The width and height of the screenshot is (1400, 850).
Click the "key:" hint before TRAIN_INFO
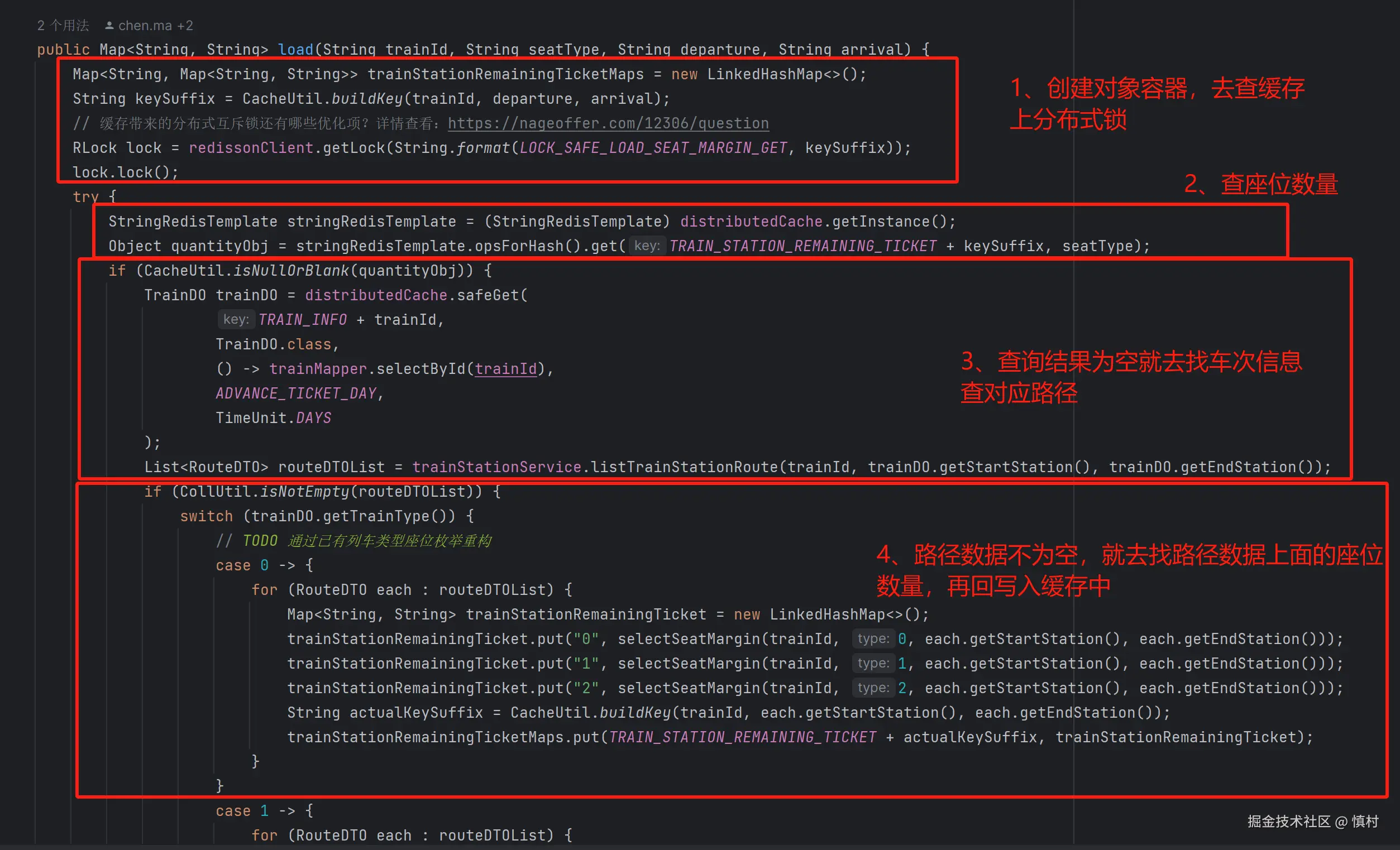pos(235,320)
